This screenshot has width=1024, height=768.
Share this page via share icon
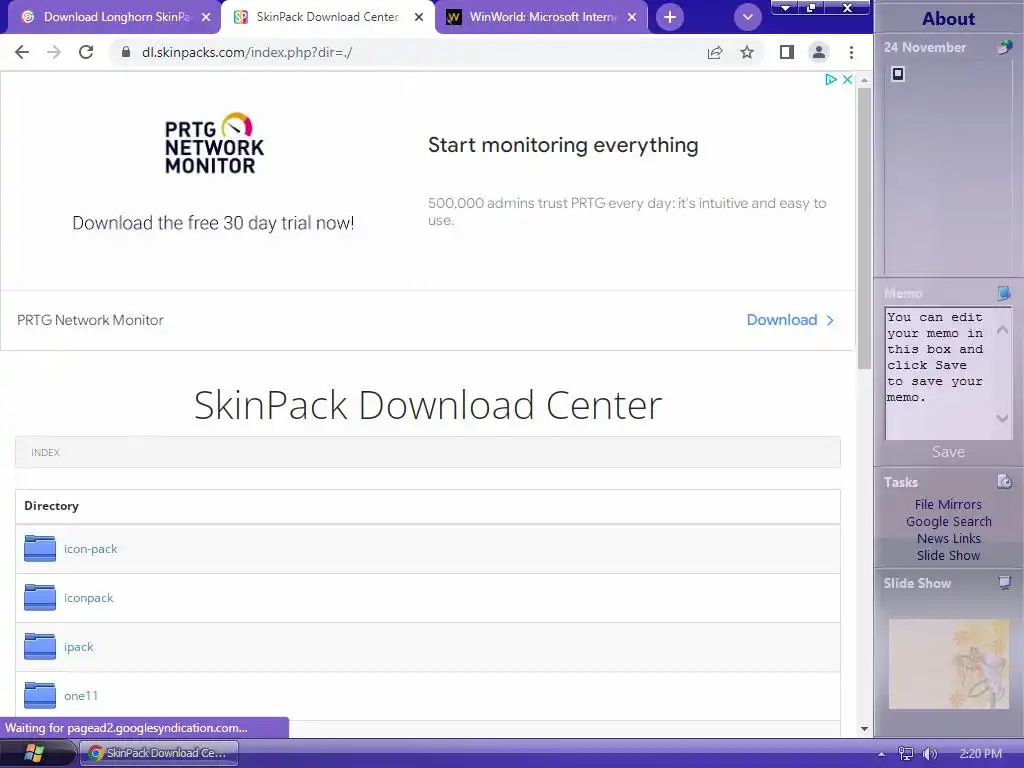click(x=715, y=52)
